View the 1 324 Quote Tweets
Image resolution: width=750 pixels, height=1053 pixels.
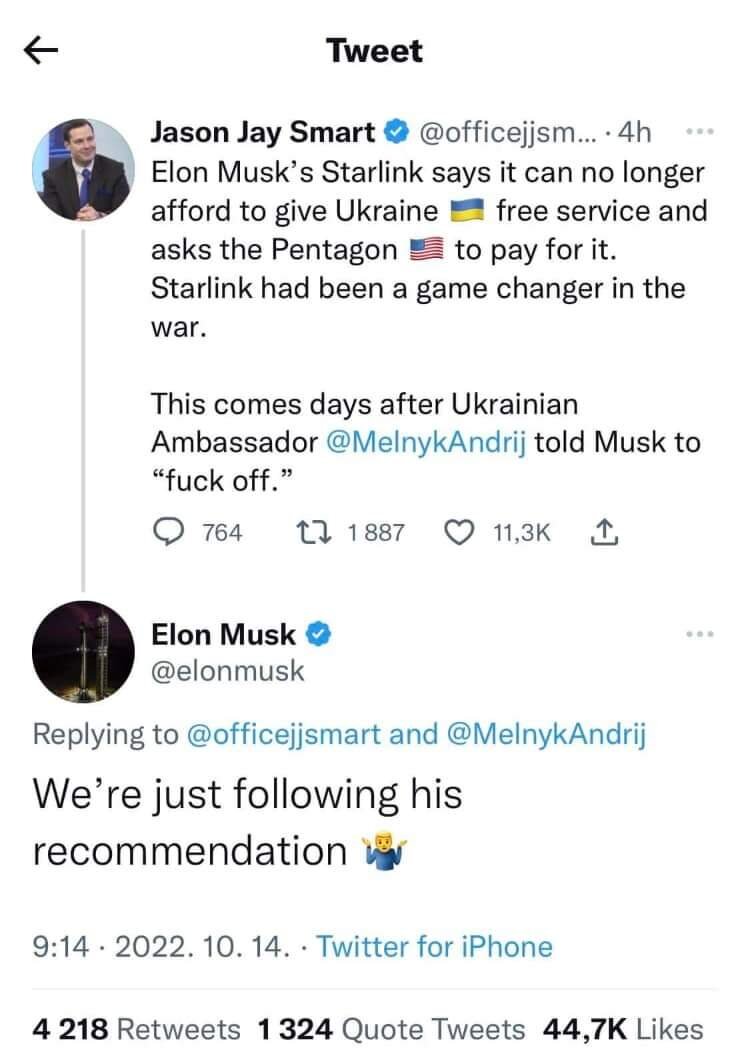click(x=391, y=1028)
